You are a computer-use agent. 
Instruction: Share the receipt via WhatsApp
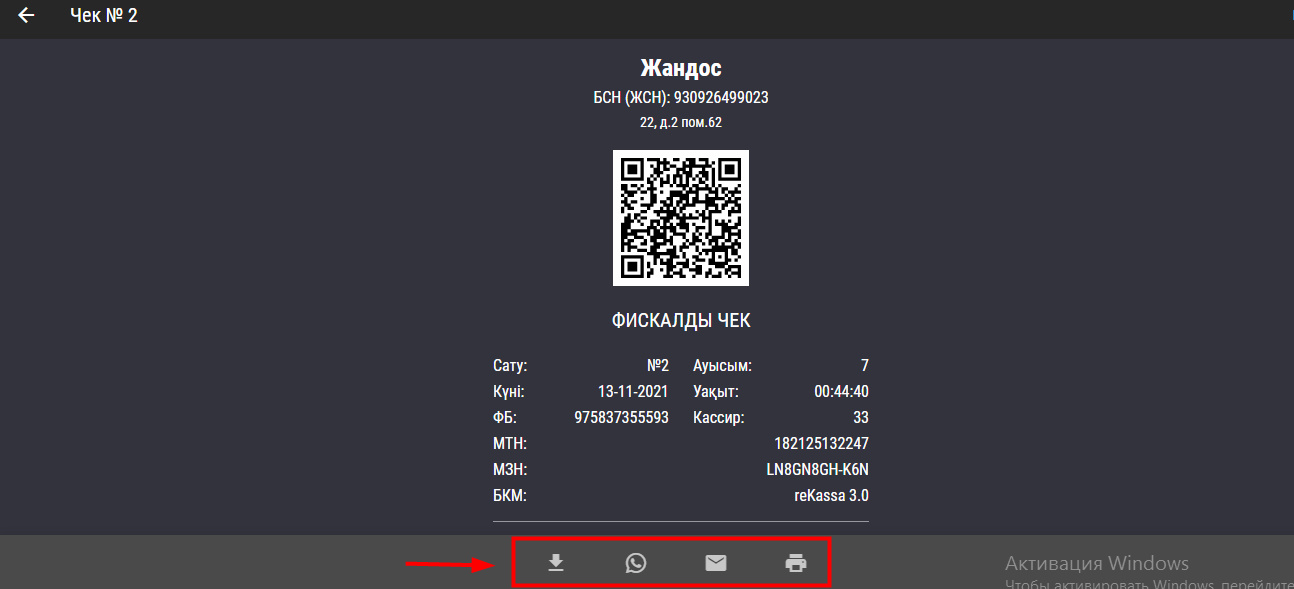pyautogui.click(x=636, y=563)
